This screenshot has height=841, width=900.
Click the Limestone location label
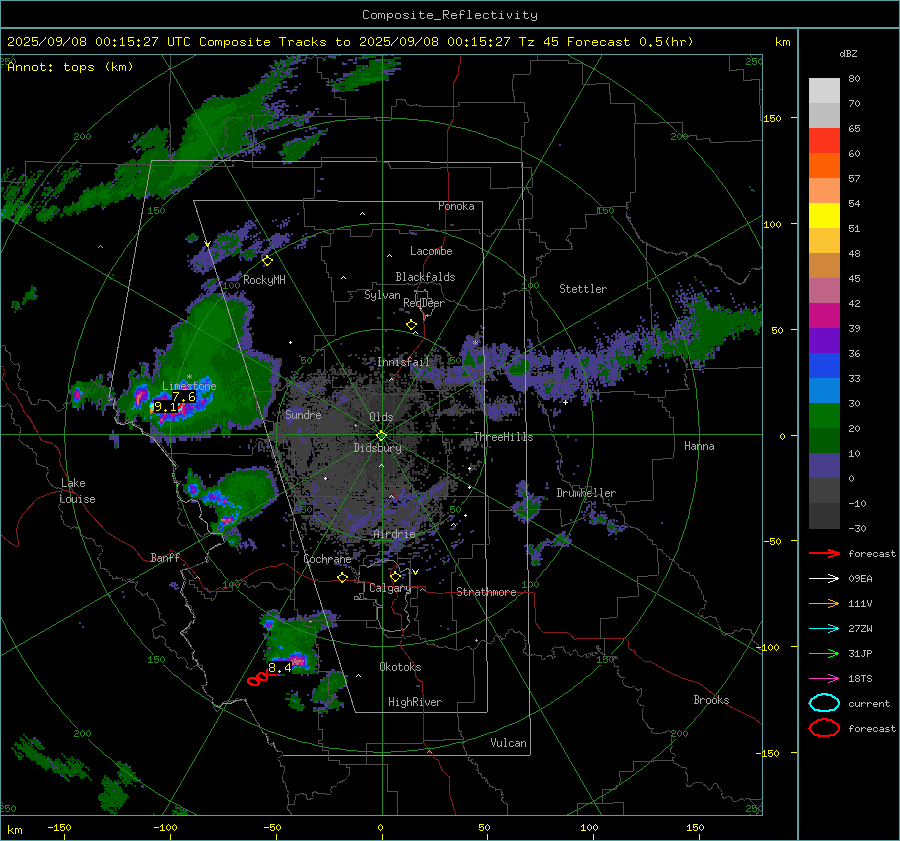[x=189, y=386]
